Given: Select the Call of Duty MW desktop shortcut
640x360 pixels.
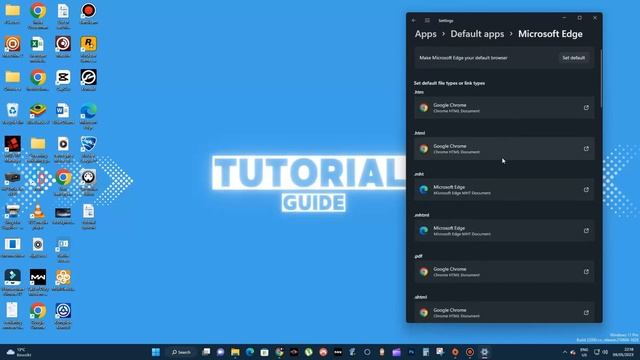Looking at the screenshot, I should [x=38, y=282].
